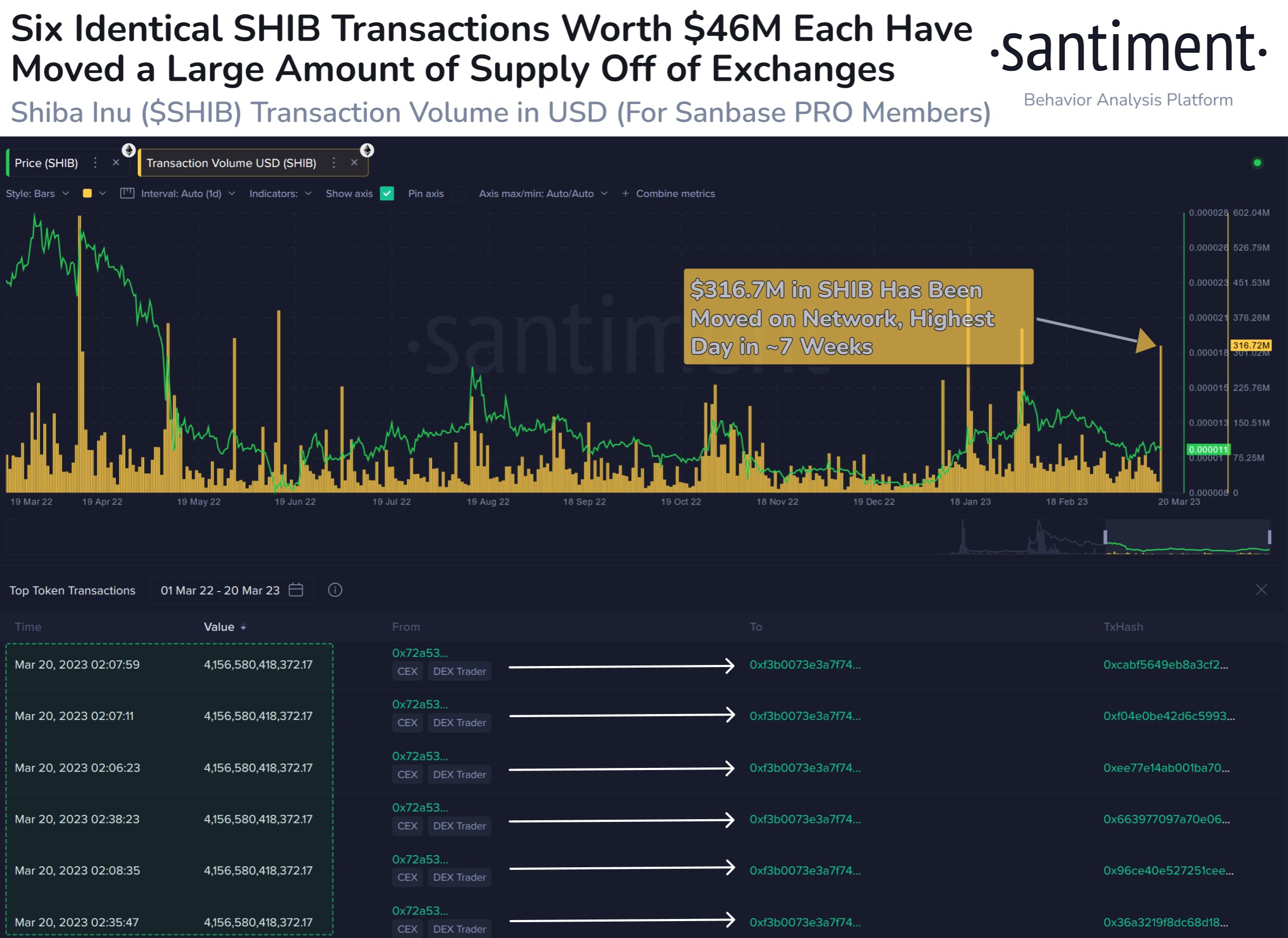
Task: Open To address in the 02:35:47 row
Action: [805, 922]
